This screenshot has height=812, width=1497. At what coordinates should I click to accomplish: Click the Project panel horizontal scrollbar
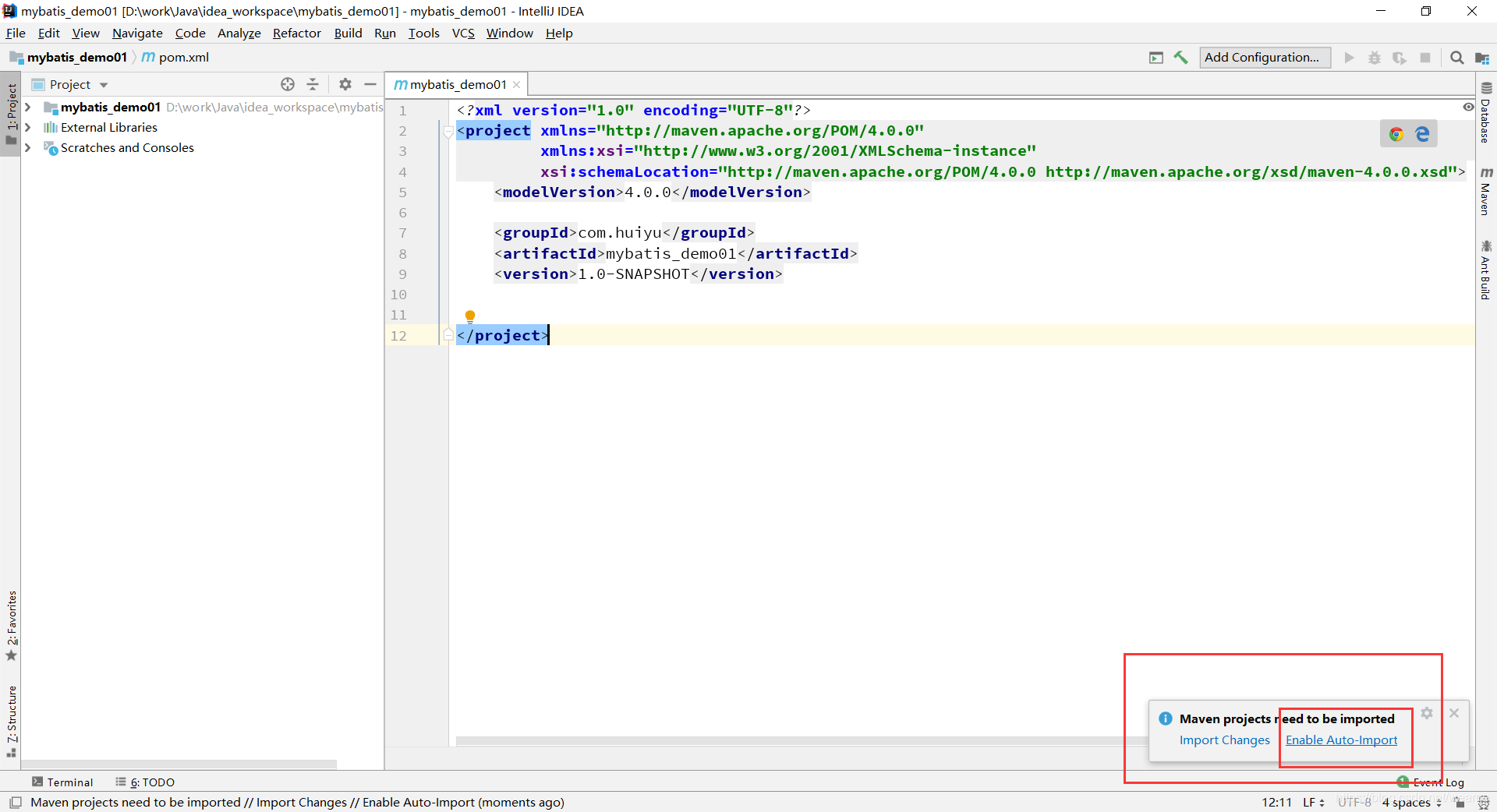click(179, 764)
